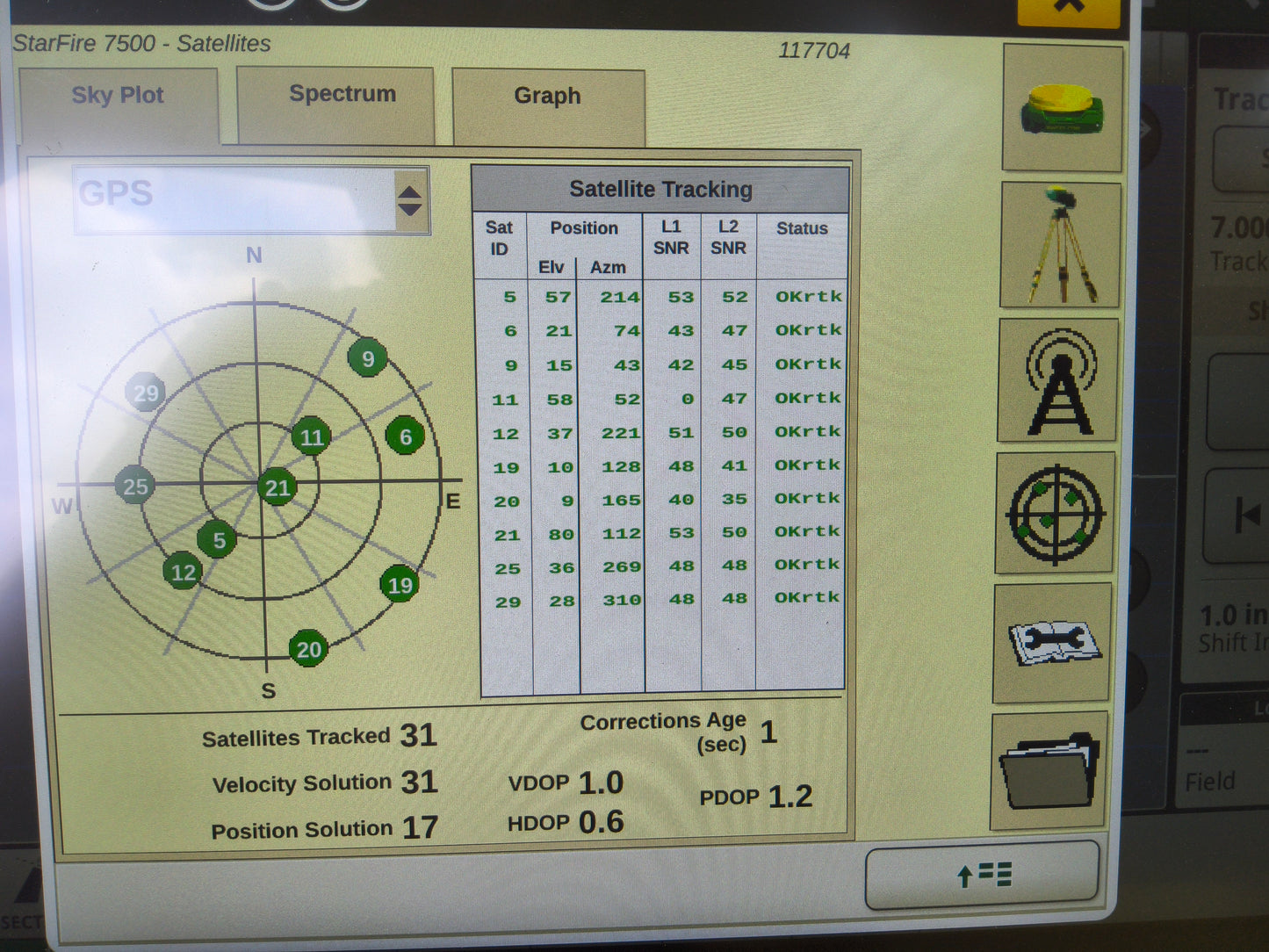Open the wrench manual diagnostics icon

1053,644
